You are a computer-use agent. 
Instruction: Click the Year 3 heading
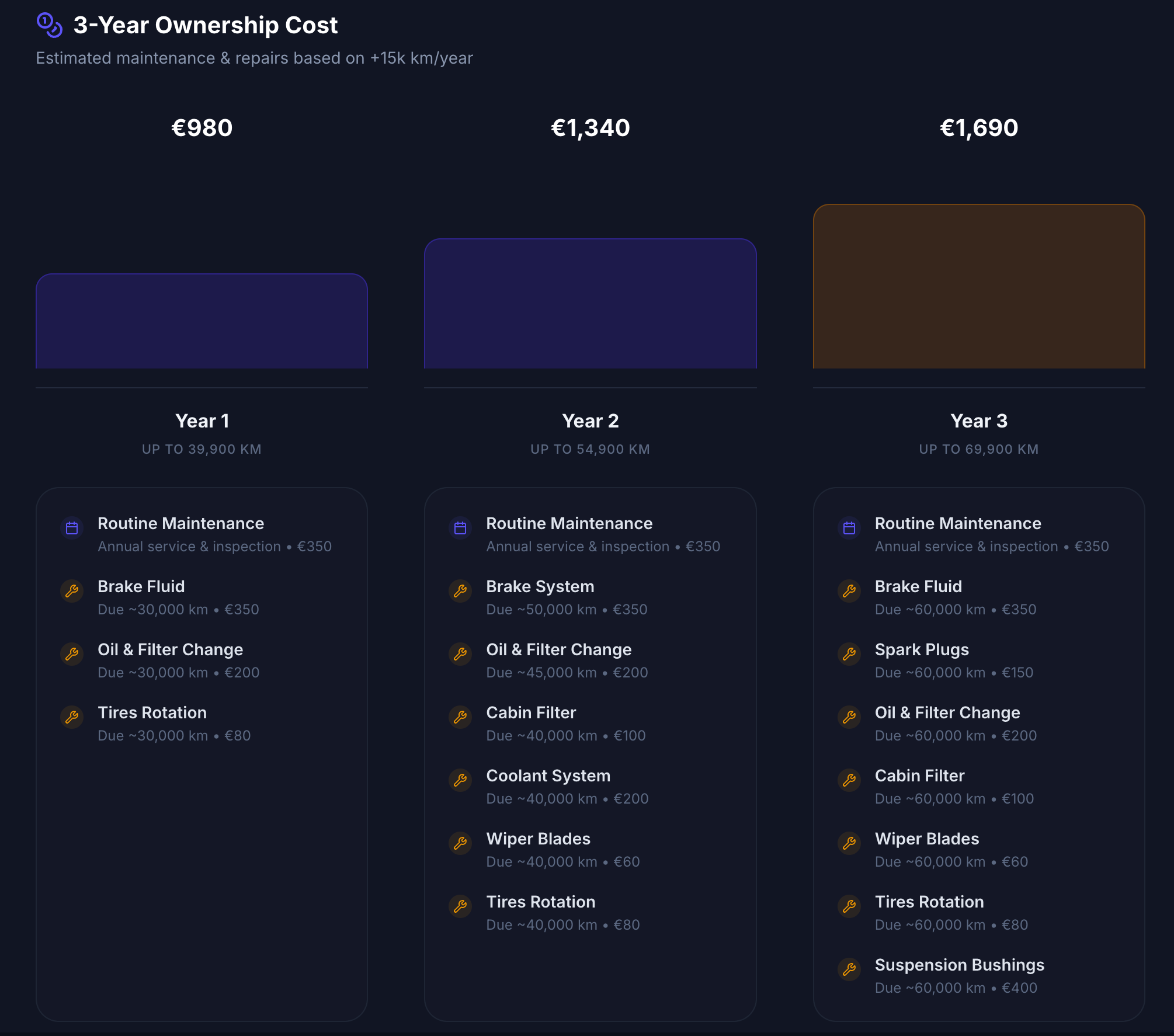979,421
